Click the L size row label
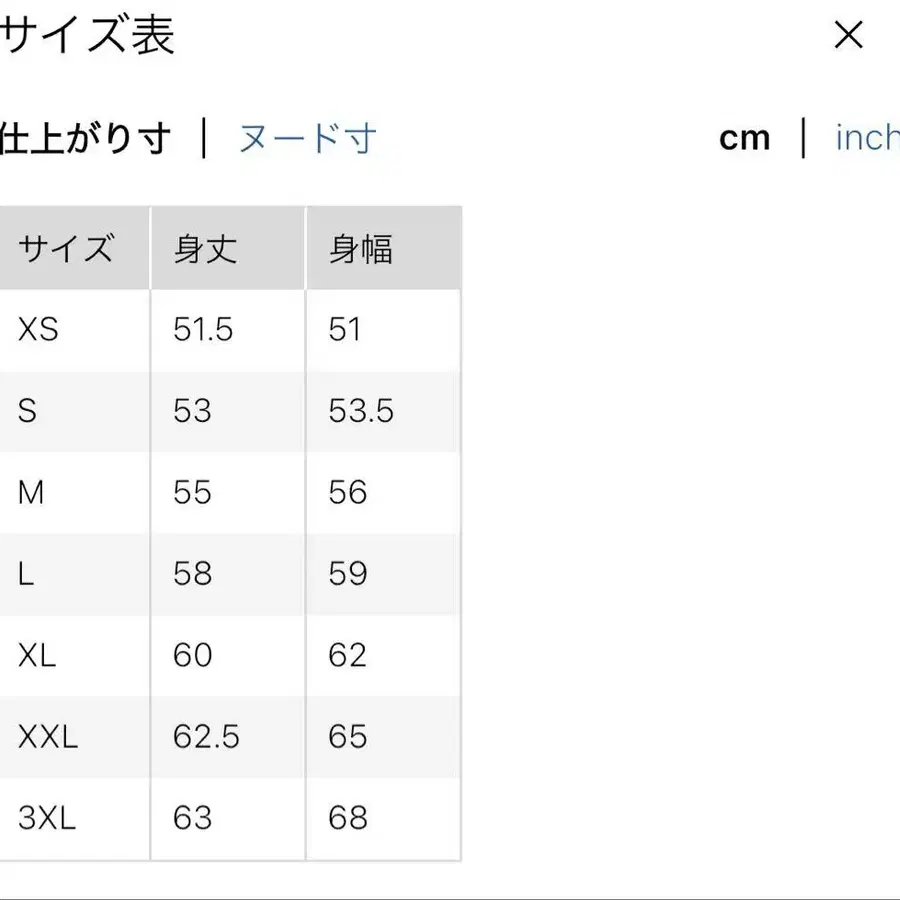This screenshot has width=900, height=900. pos(26,573)
